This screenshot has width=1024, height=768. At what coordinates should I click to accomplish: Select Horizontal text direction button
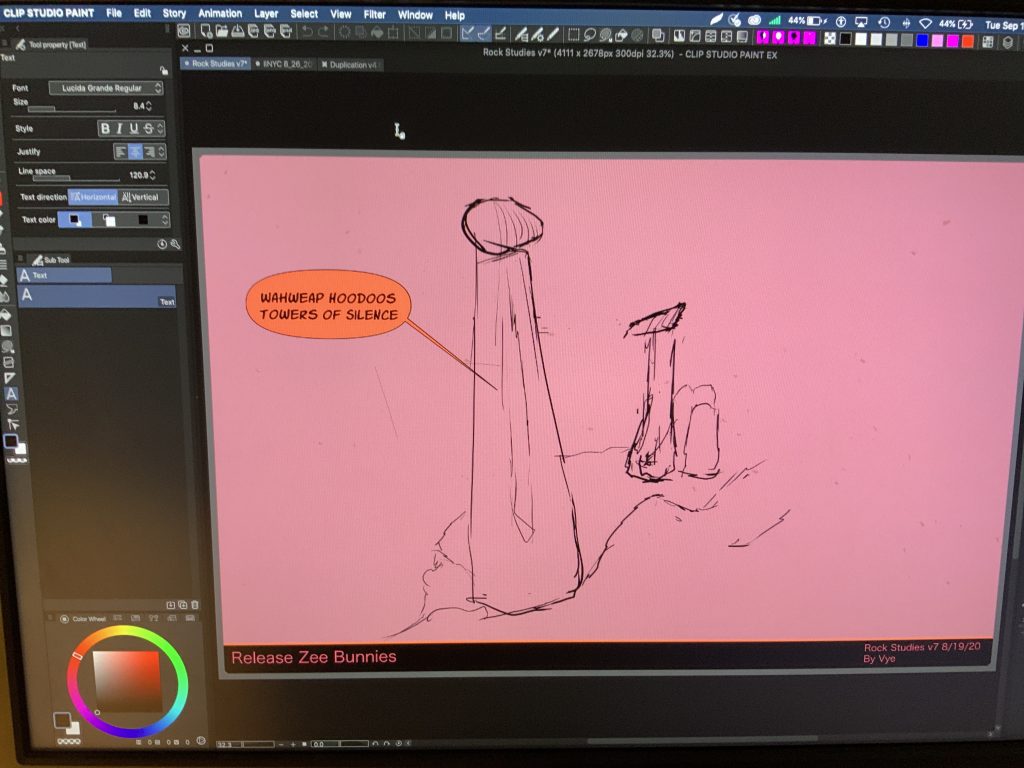[95, 197]
